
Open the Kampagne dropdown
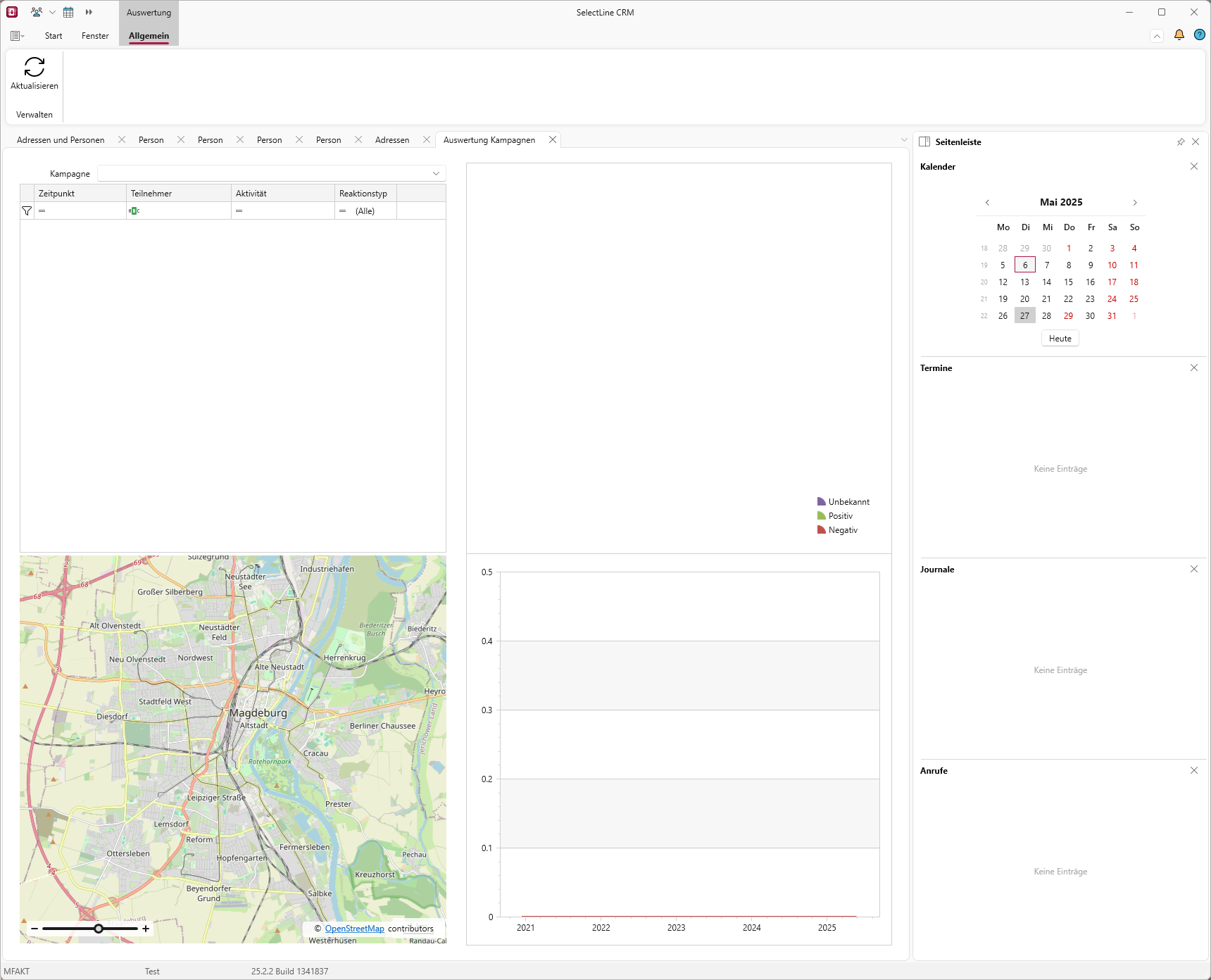pos(436,174)
